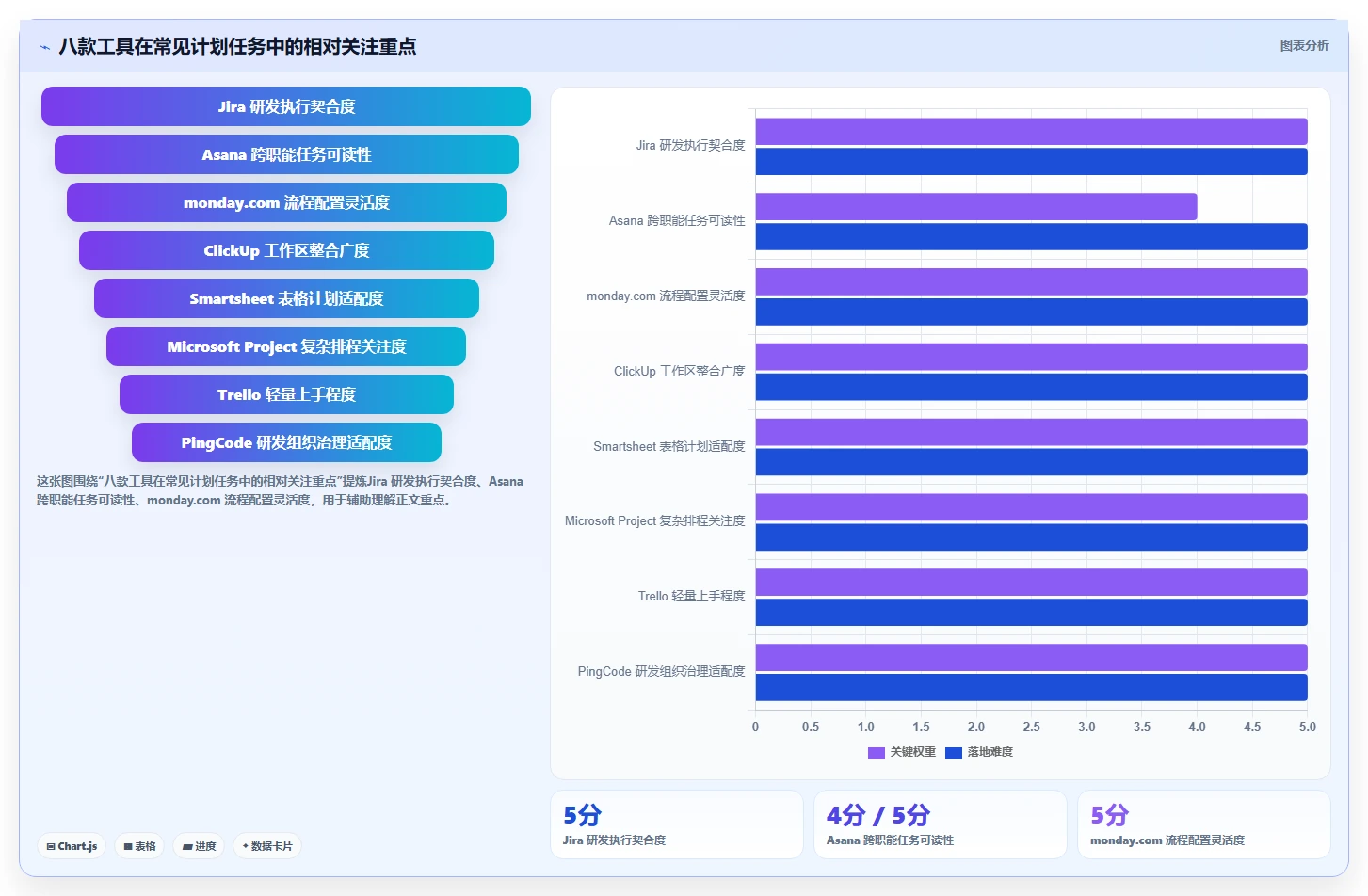
Task: Click the 进度 tag chip
Action: click(x=199, y=846)
